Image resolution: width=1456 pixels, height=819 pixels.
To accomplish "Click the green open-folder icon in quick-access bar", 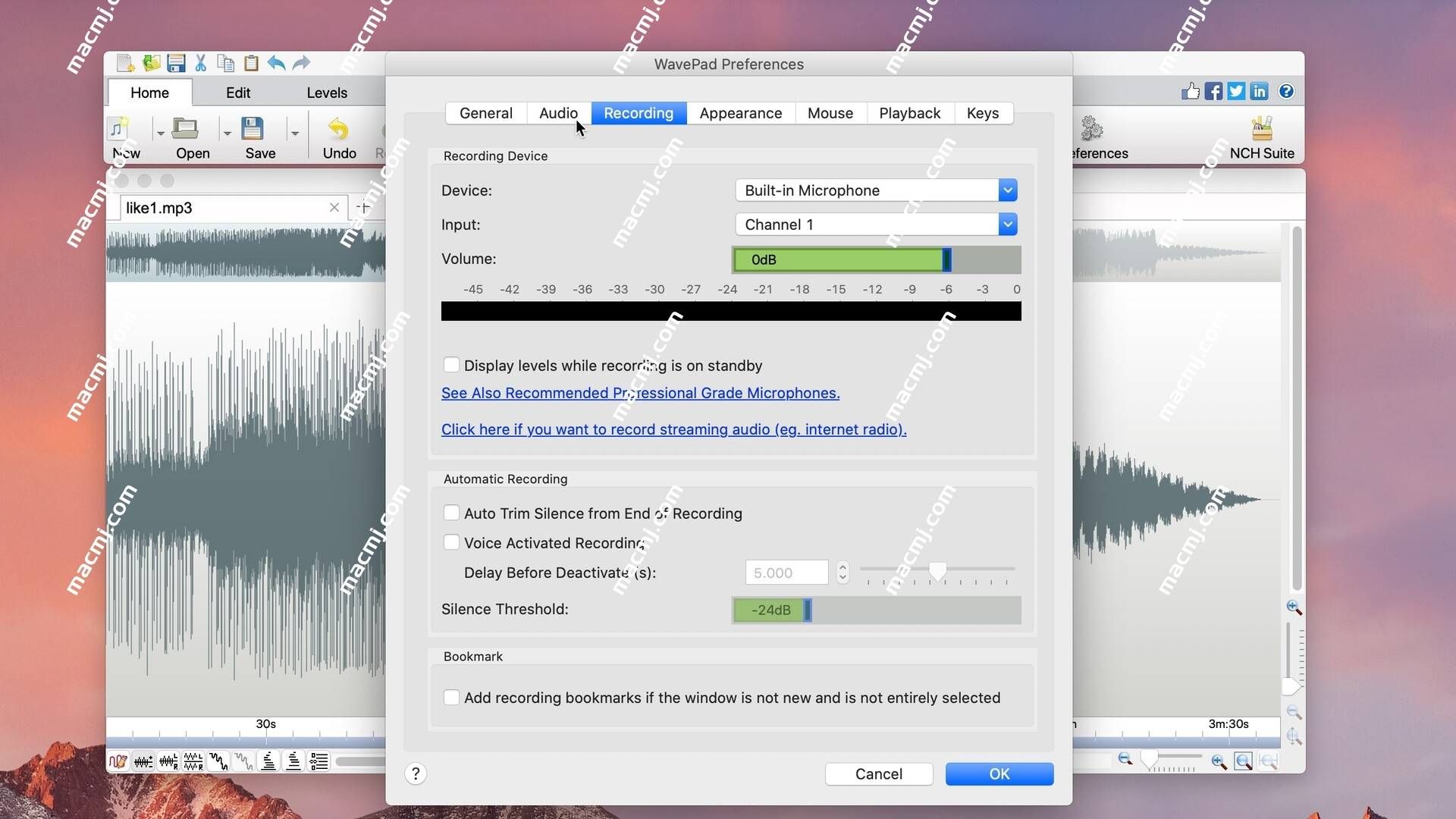I will coord(152,64).
